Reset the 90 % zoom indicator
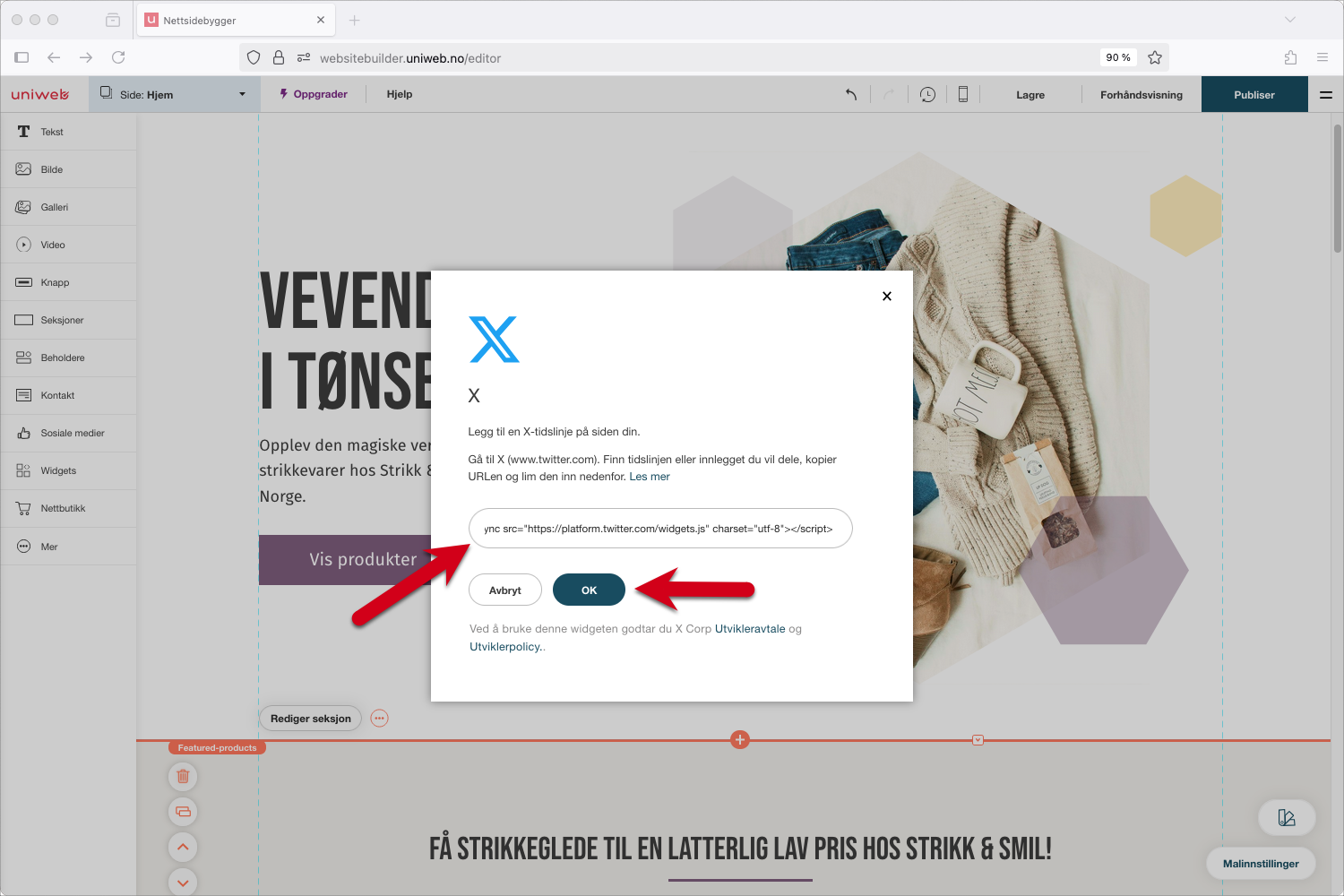The image size is (1344, 896). pos(1118,57)
